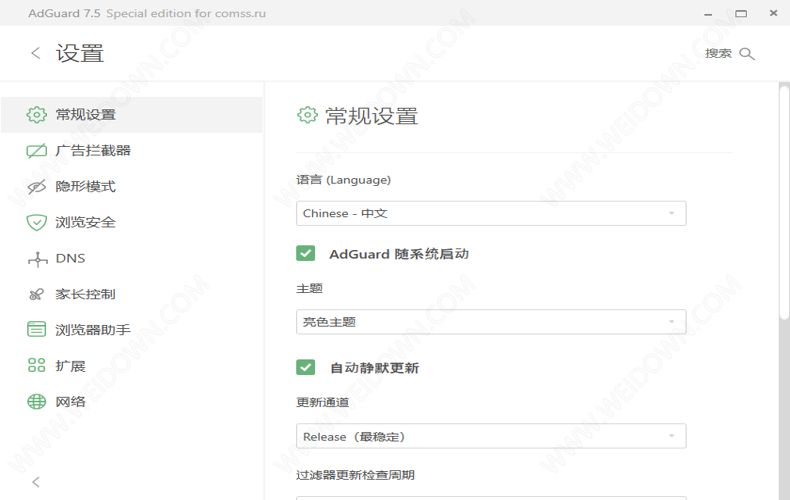Open the Chinese - 中文 language dropdown
790x500 pixels.
click(x=491, y=213)
